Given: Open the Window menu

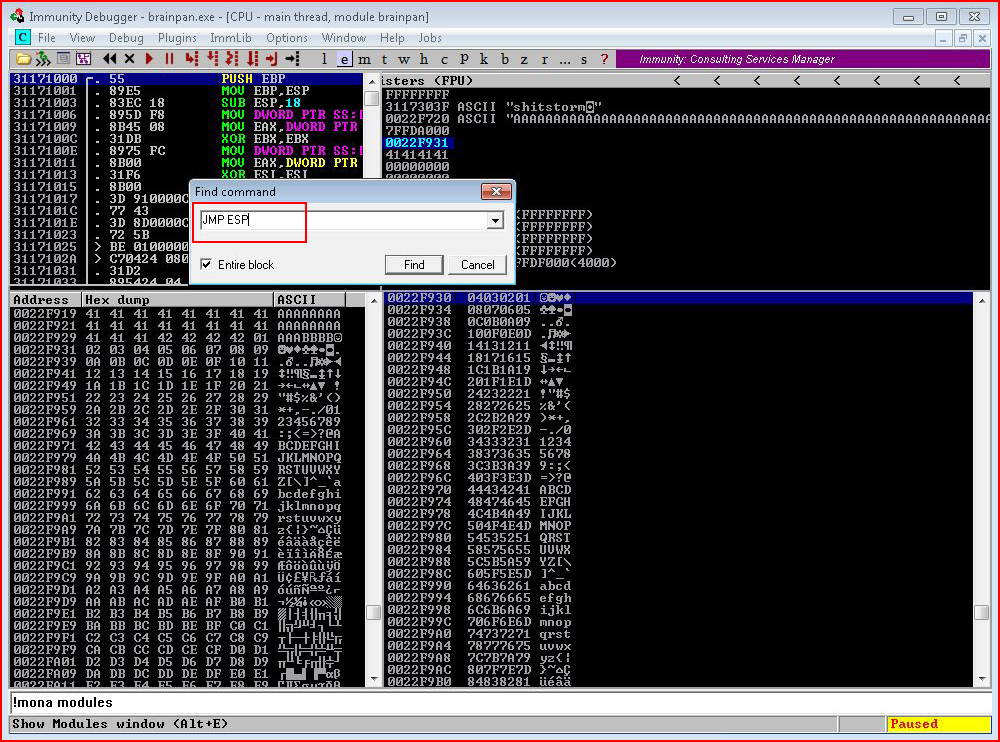Looking at the screenshot, I should 344,38.
